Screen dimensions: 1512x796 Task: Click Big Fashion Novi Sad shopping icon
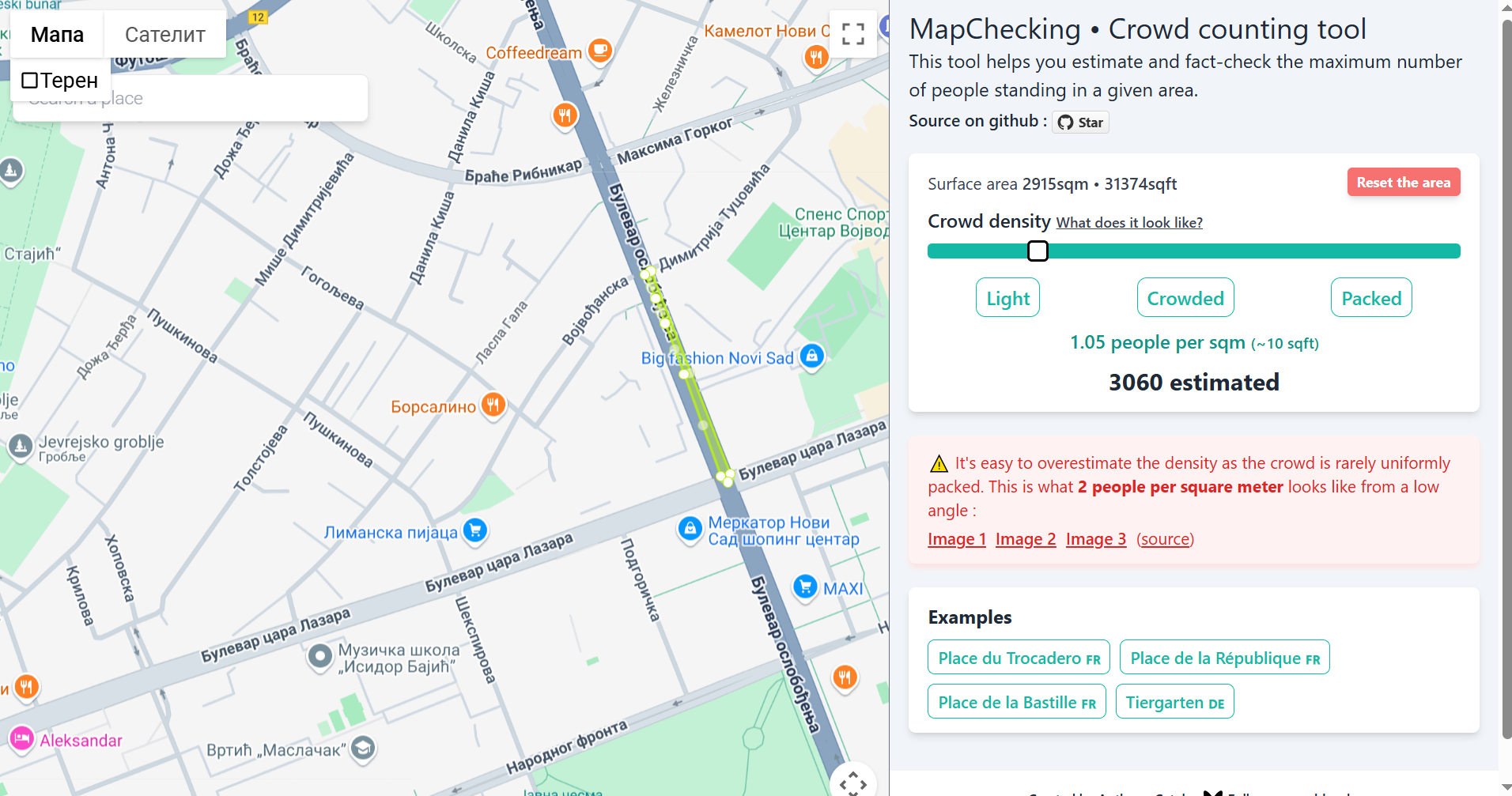pyautogui.click(x=811, y=357)
